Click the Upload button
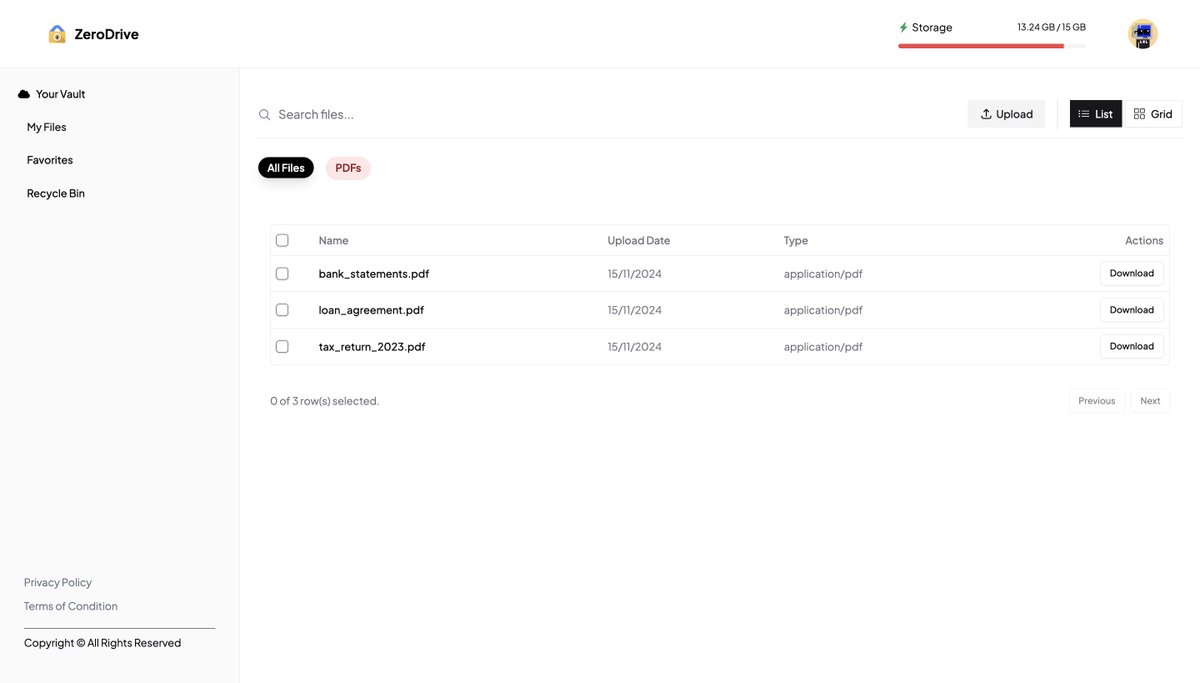Screen dimensions: 1200x683 pos(1006,114)
